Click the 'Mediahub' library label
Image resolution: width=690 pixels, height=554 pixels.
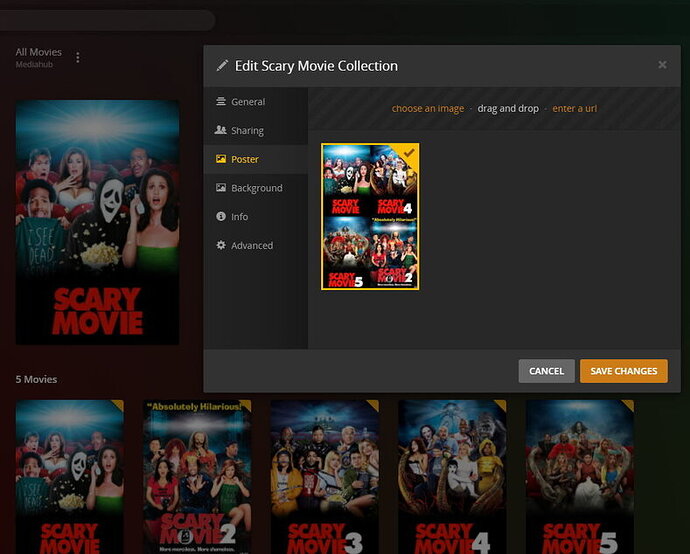coord(34,65)
